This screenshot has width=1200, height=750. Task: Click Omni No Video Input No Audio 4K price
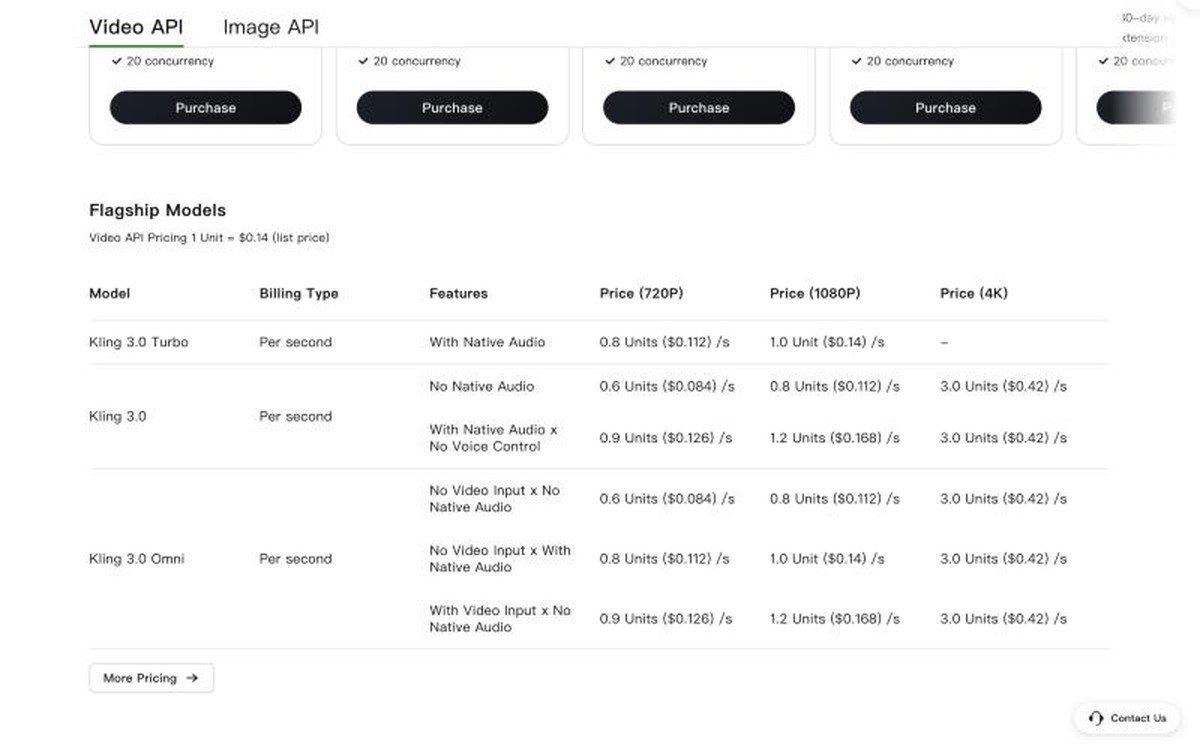tap(1003, 499)
